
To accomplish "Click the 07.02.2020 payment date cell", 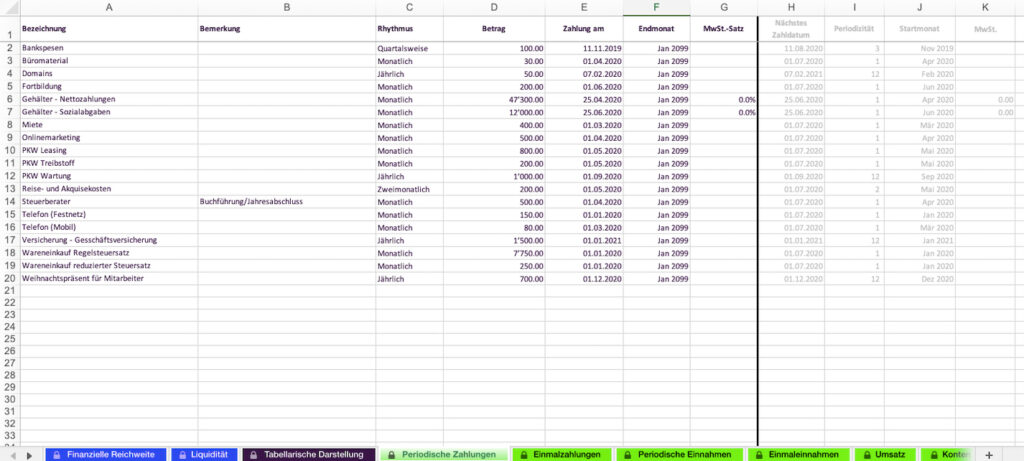I will pyautogui.click(x=584, y=74).
